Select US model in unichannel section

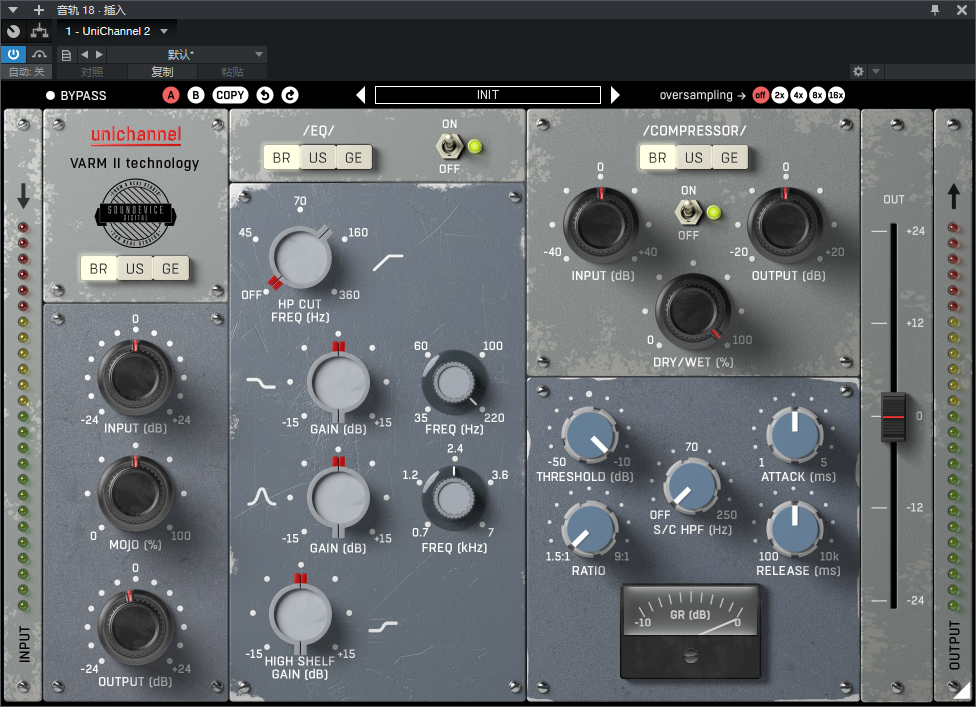[x=134, y=269]
